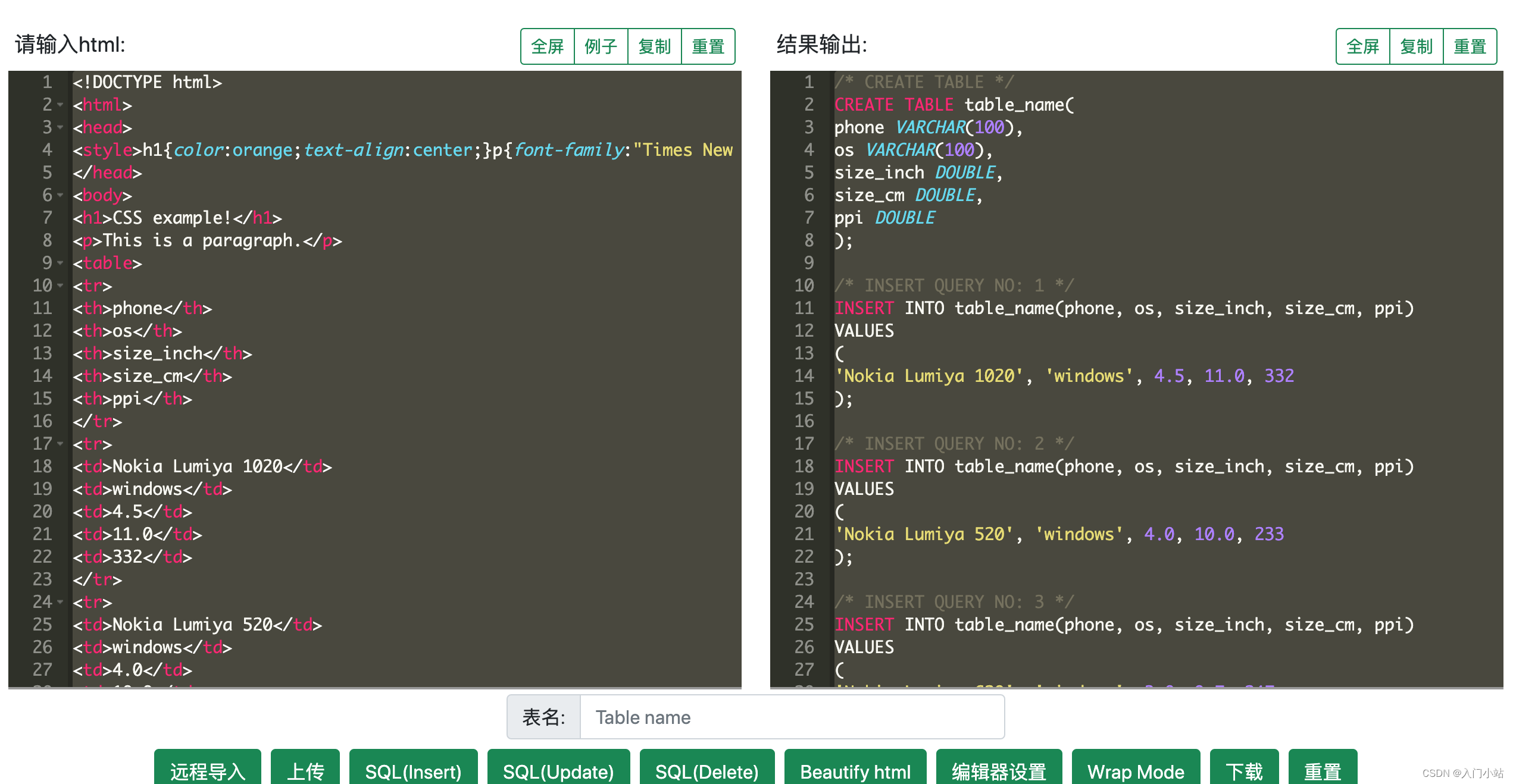Toggle Wrap Mode in editor
This screenshot has width=1513, height=784.
(x=1136, y=771)
